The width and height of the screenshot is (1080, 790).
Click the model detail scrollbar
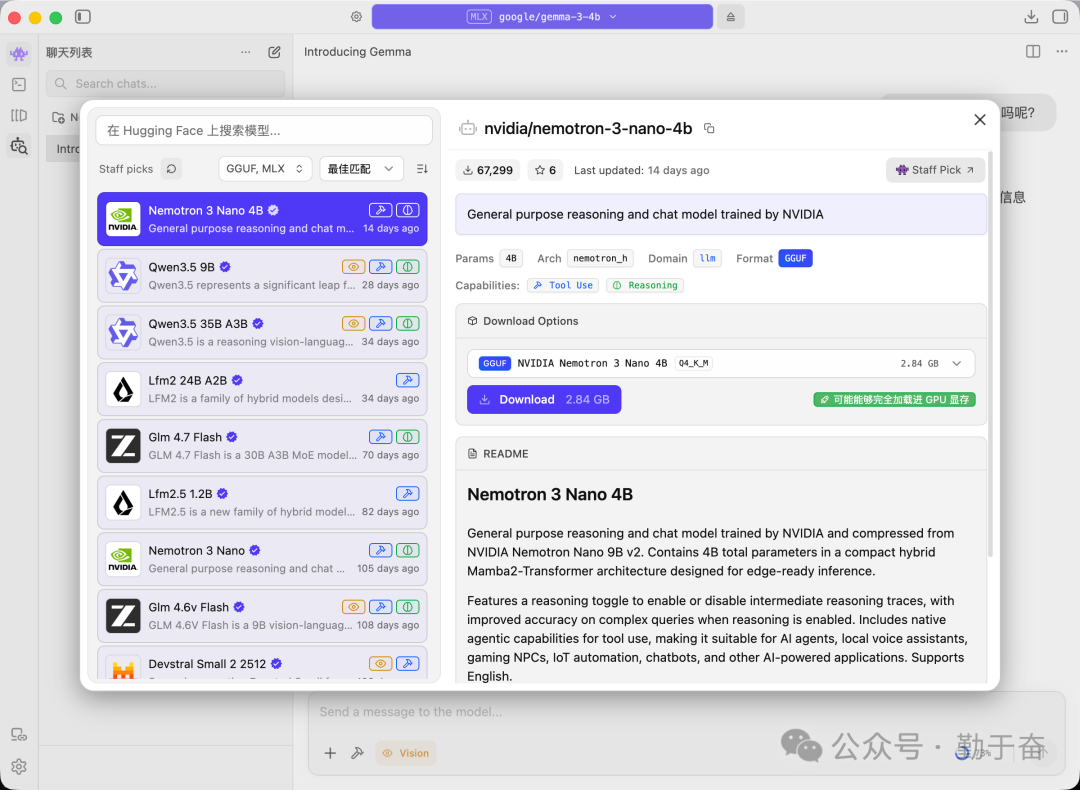(x=990, y=353)
